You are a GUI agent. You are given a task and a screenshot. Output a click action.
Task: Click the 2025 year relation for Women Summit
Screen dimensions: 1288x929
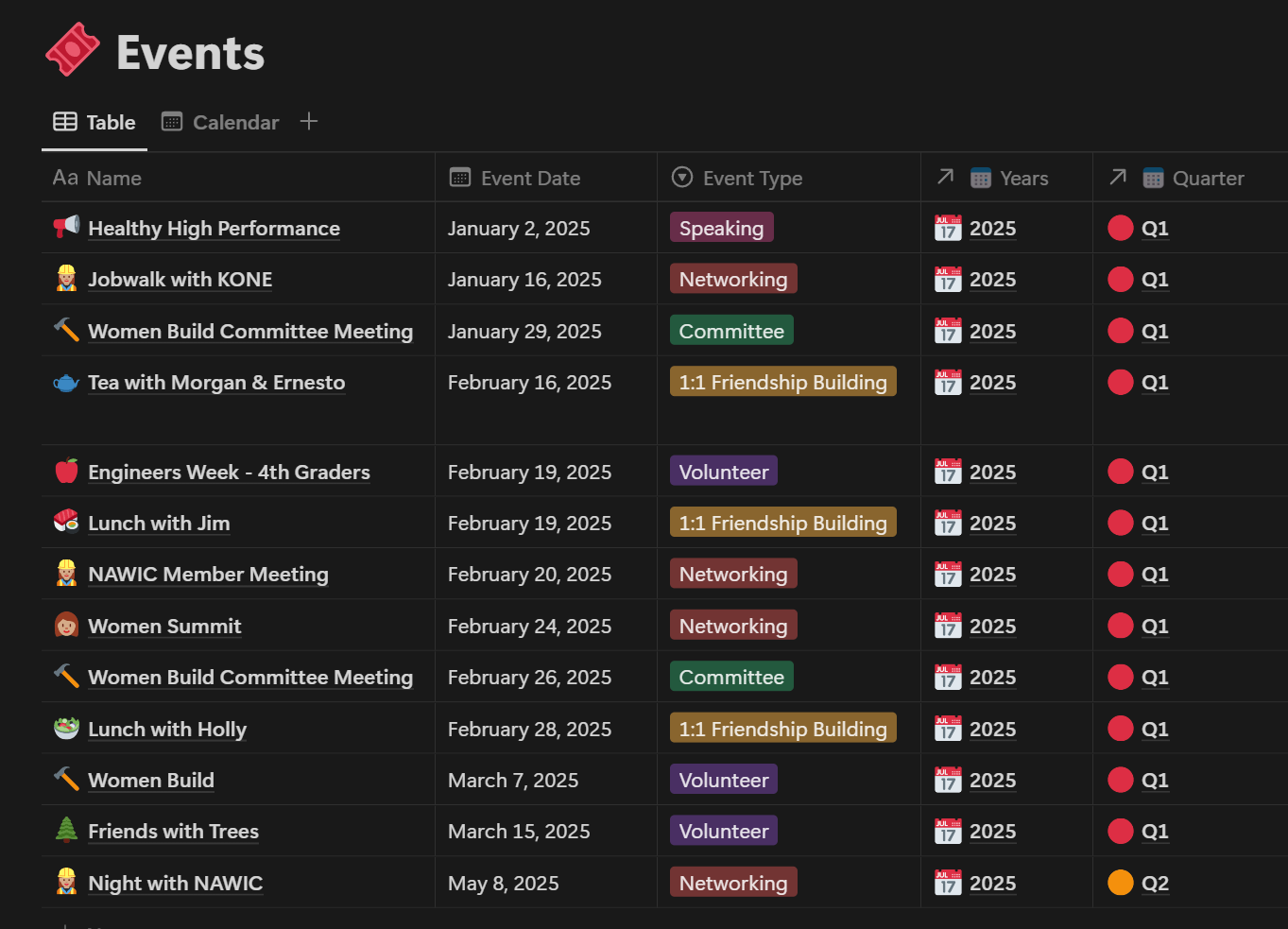click(x=992, y=627)
